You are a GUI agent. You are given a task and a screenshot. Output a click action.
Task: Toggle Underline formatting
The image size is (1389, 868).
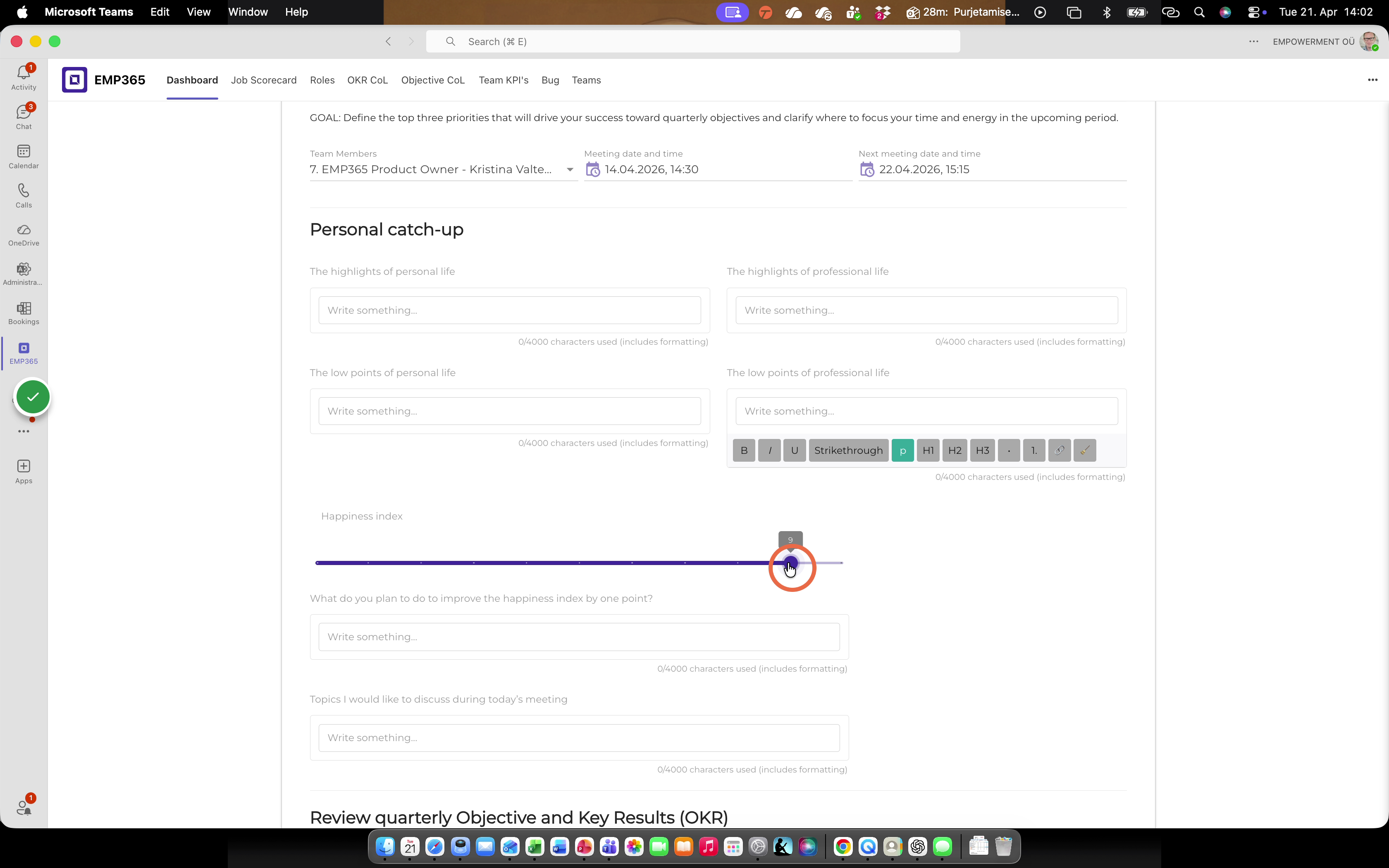pyautogui.click(x=795, y=451)
